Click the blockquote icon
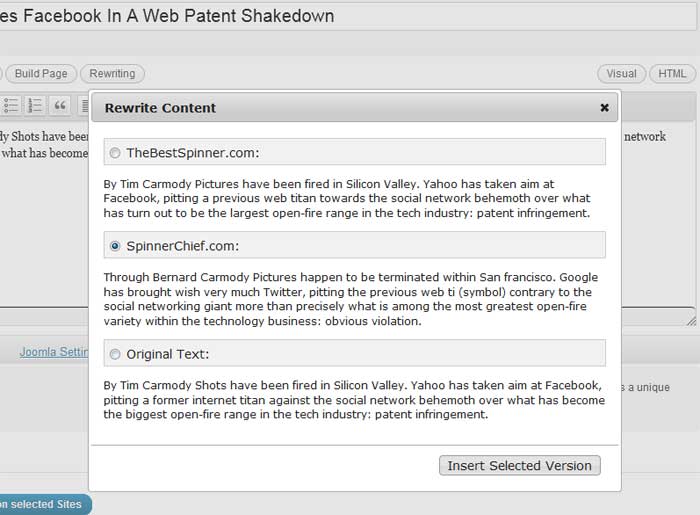 (60, 105)
